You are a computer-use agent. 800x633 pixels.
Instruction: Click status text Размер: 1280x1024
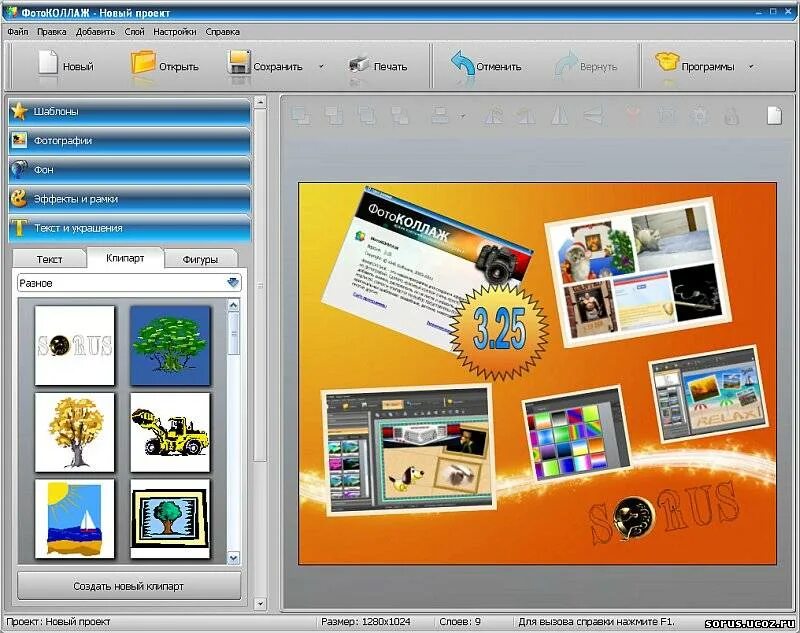[365, 622]
